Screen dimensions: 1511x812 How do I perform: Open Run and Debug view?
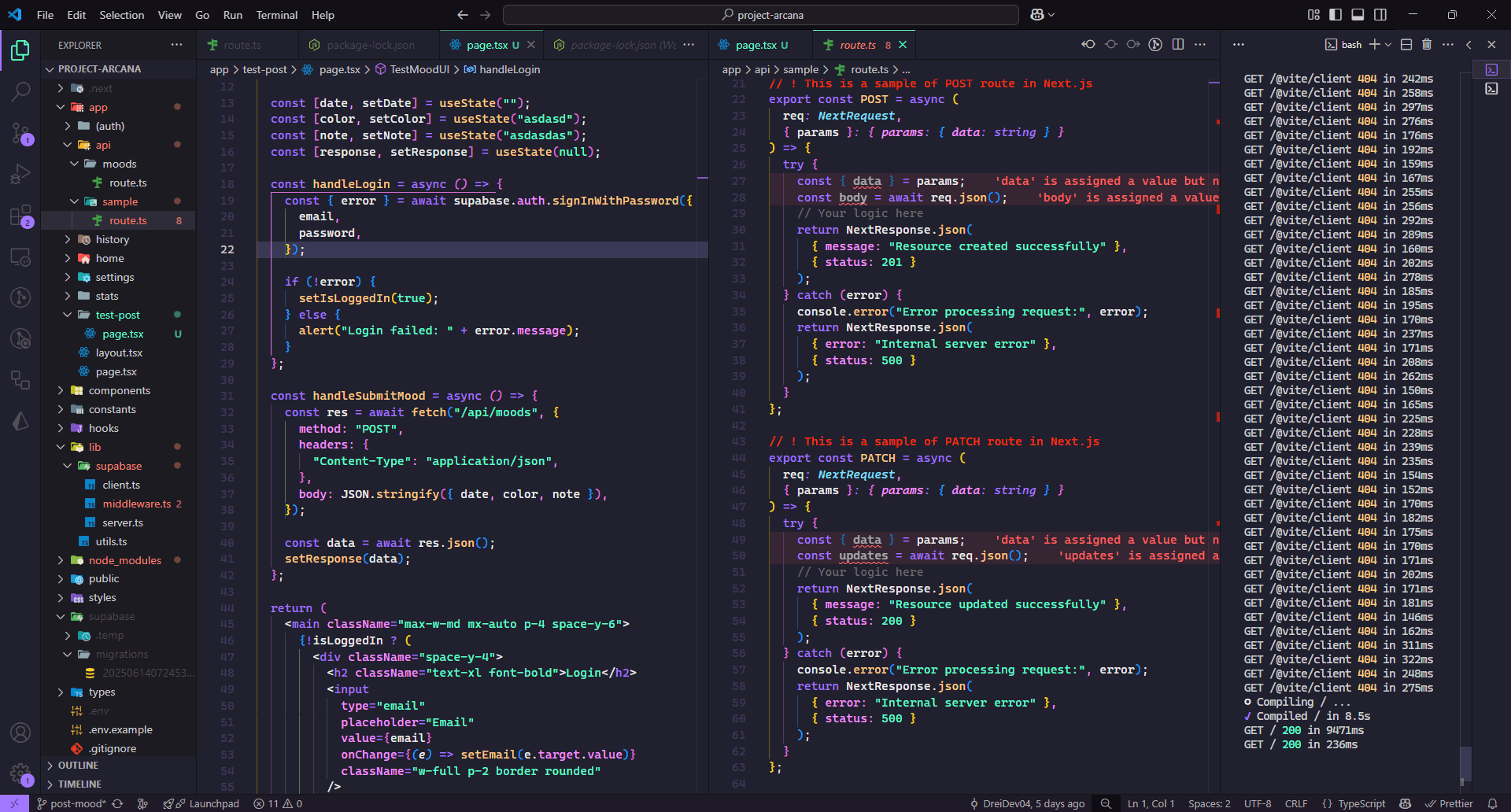[20, 174]
